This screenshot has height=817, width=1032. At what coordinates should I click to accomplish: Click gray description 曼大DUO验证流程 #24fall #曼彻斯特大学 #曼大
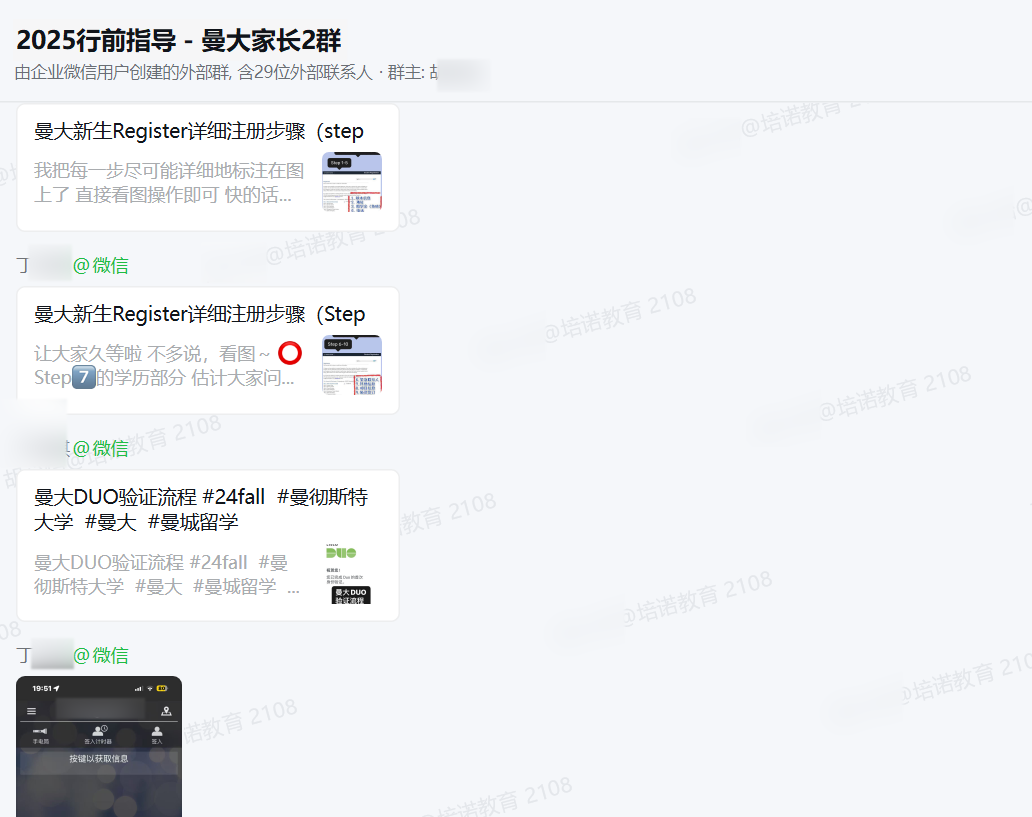pyautogui.click(x=167, y=574)
